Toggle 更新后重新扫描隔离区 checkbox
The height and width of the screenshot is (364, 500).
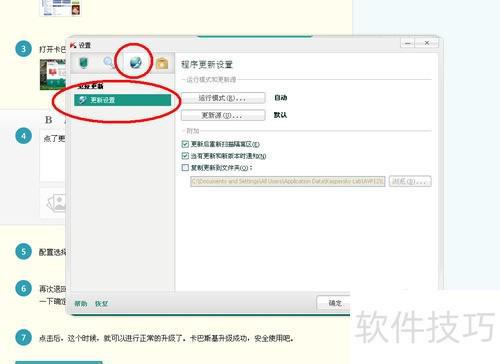[185, 144]
